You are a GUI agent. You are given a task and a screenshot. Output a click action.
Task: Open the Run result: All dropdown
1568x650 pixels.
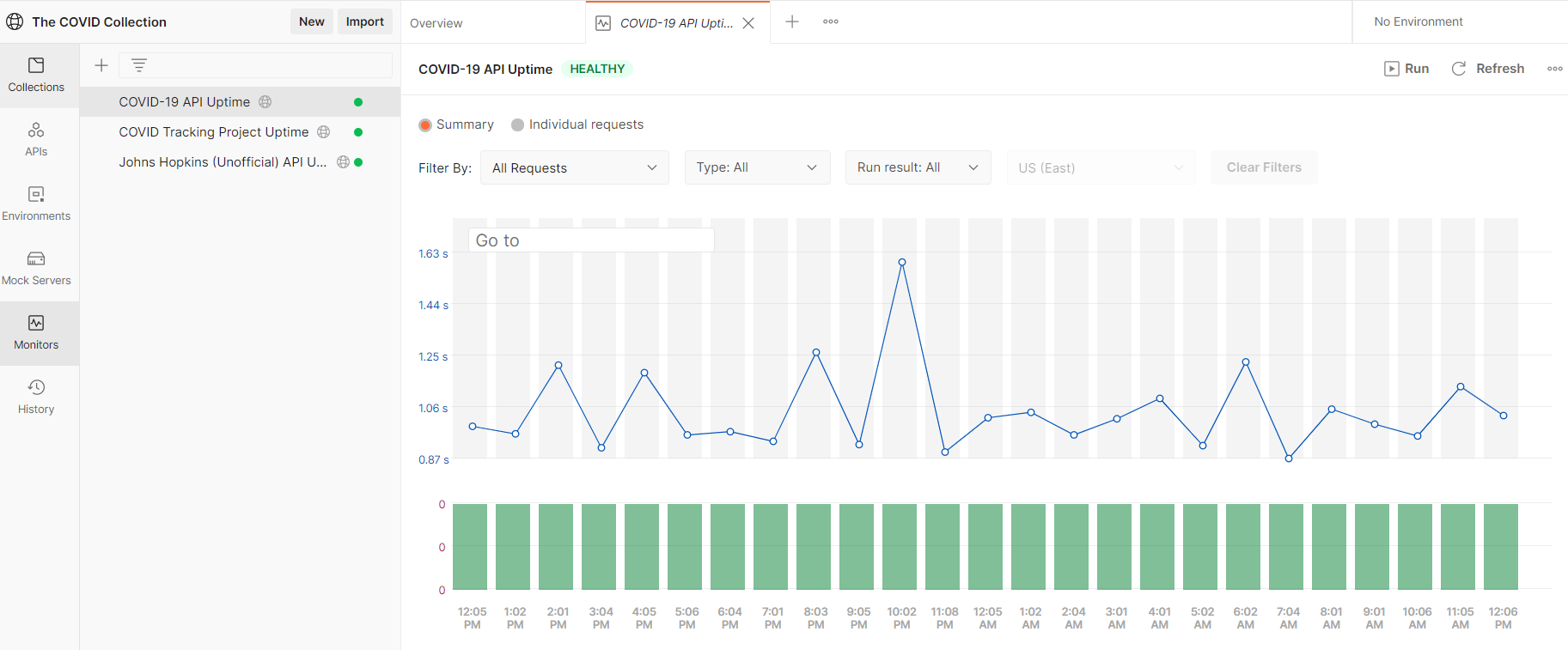(918, 167)
